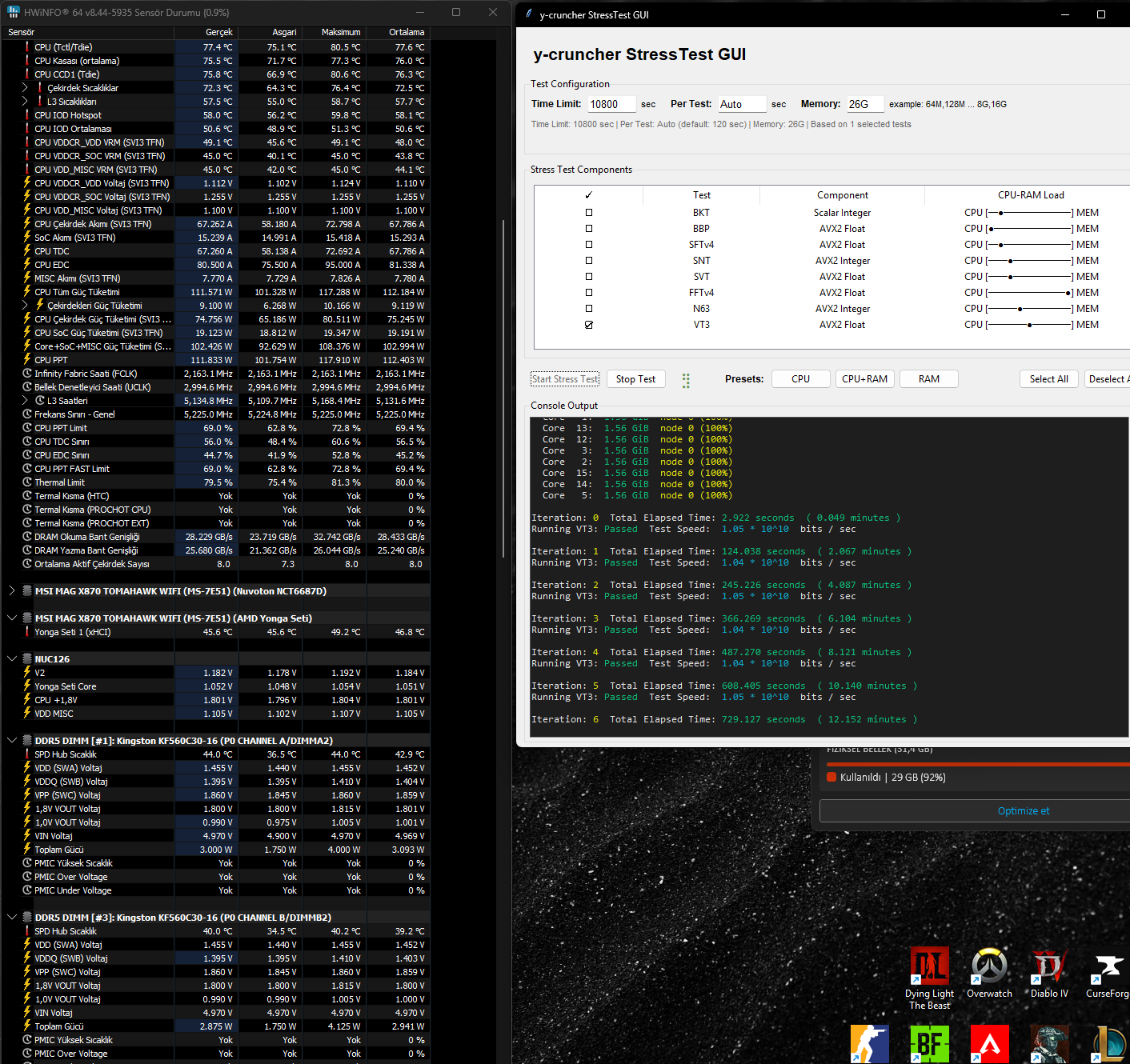Collapse MSI MAG X870 AMD Yonga Seti section
The height and width of the screenshot is (1064, 1130).
click(x=12, y=618)
